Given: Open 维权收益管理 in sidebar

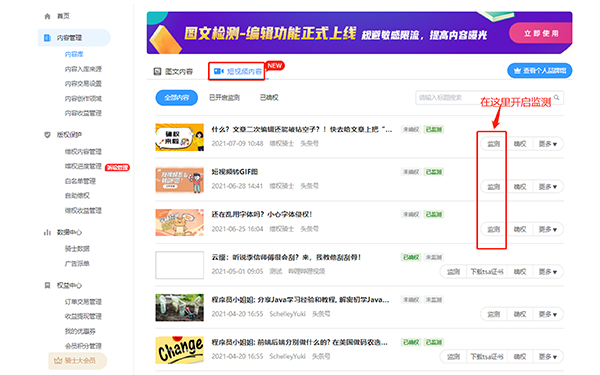Looking at the screenshot, I should coord(83,210).
